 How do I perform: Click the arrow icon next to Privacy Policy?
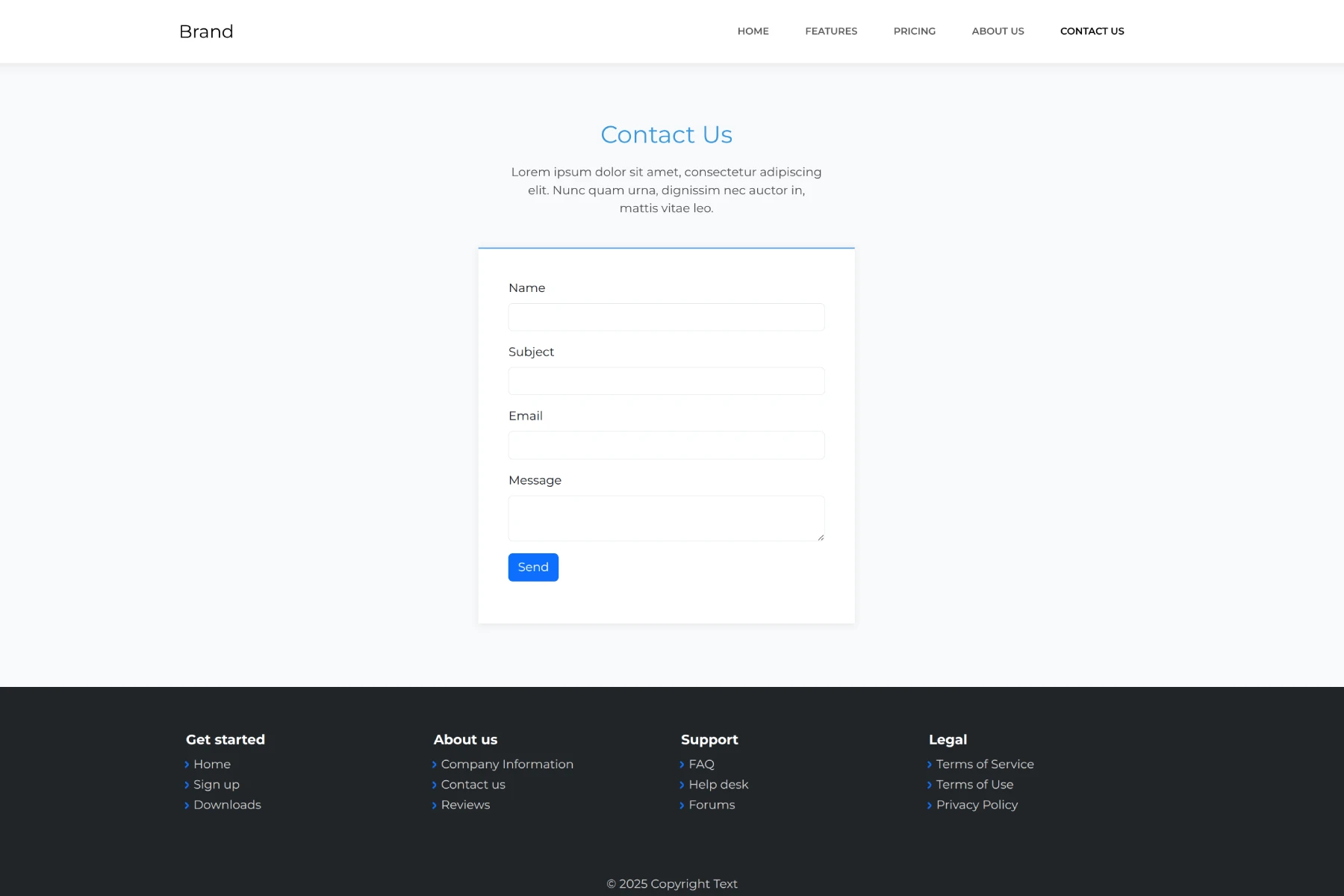click(x=930, y=805)
